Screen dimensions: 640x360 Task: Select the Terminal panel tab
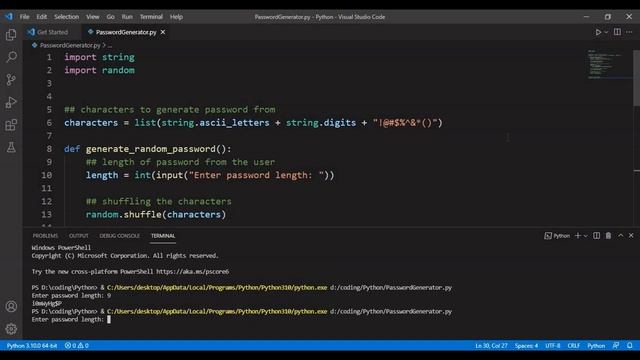tap(163, 236)
